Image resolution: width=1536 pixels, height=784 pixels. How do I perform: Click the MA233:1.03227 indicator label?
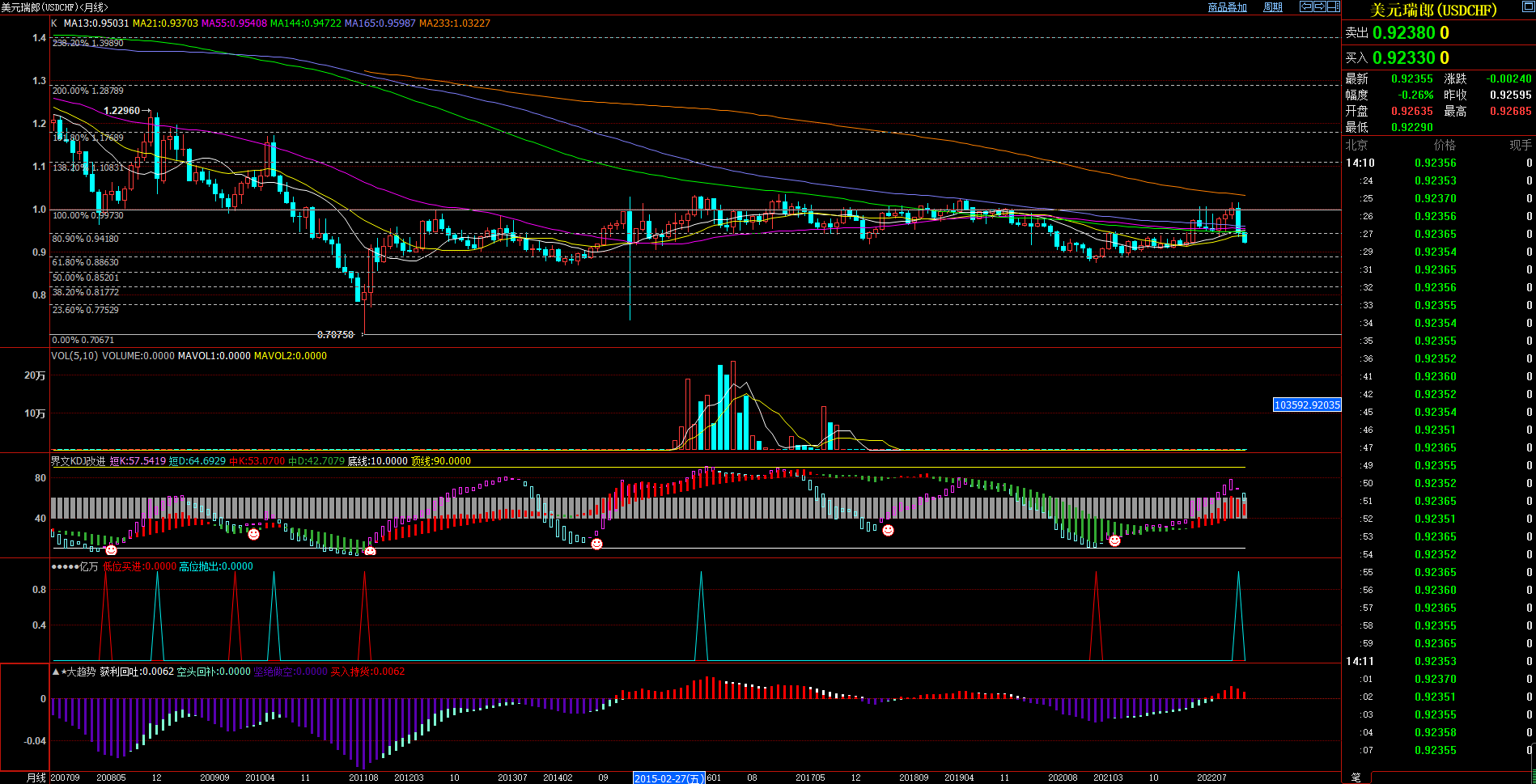tap(455, 23)
